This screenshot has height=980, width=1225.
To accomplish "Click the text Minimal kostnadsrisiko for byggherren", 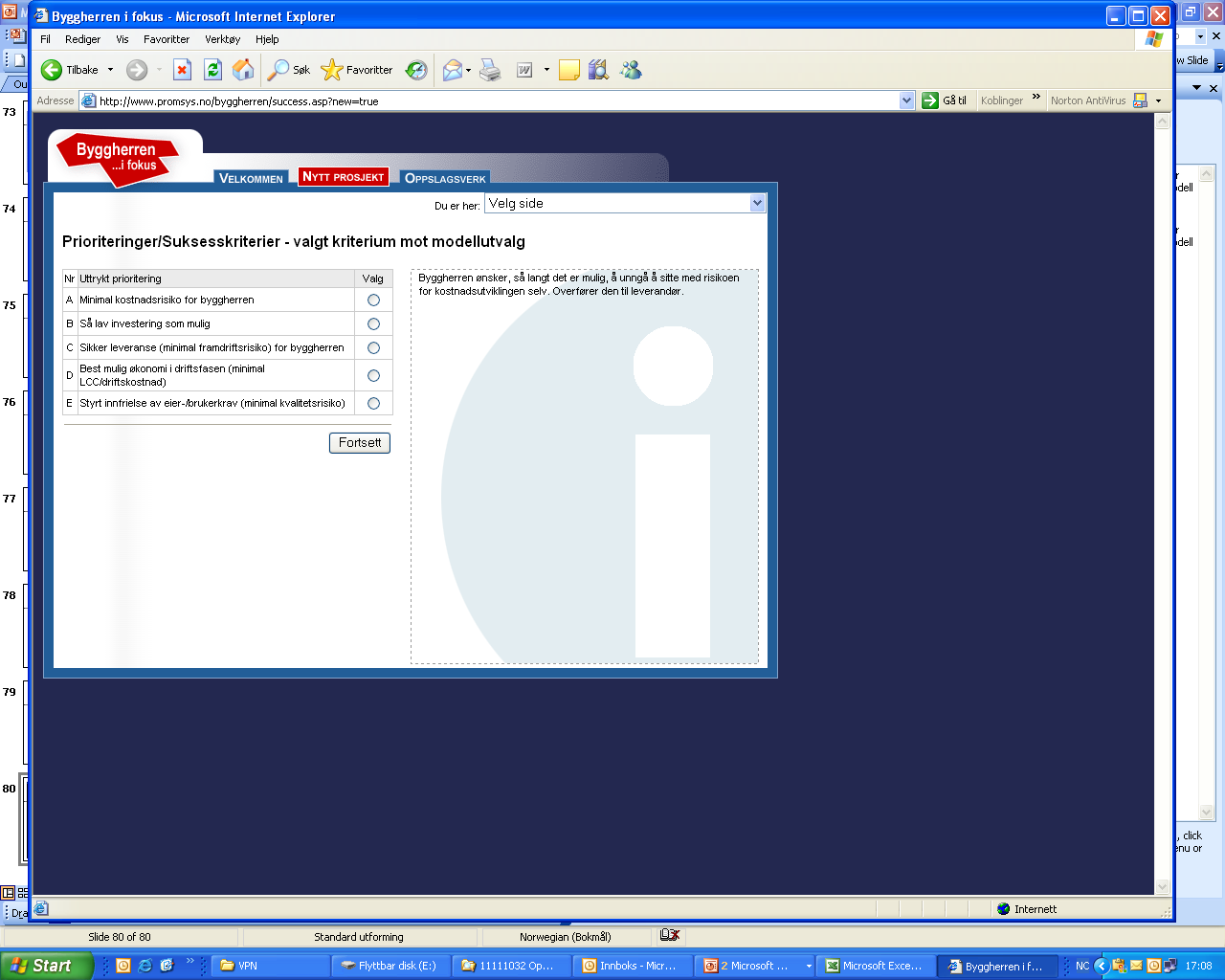I will 167,300.
